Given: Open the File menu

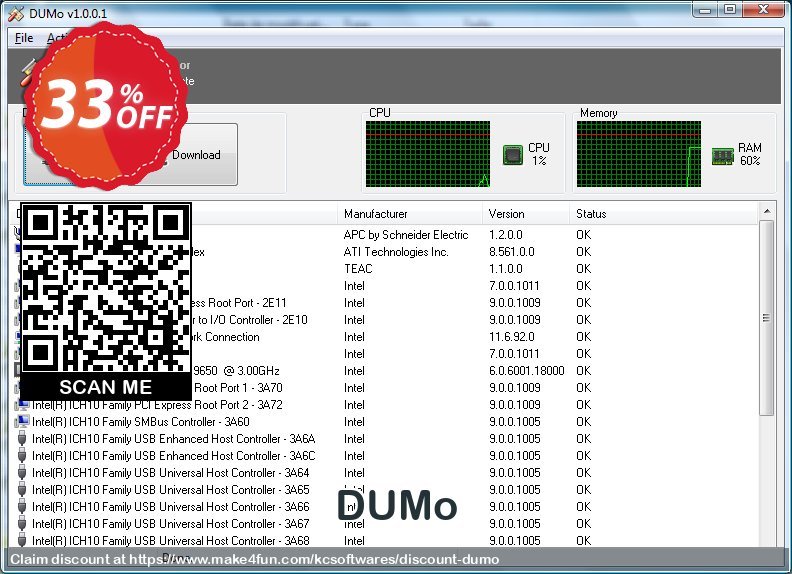Looking at the screenshot, I should tap(24, 38).
